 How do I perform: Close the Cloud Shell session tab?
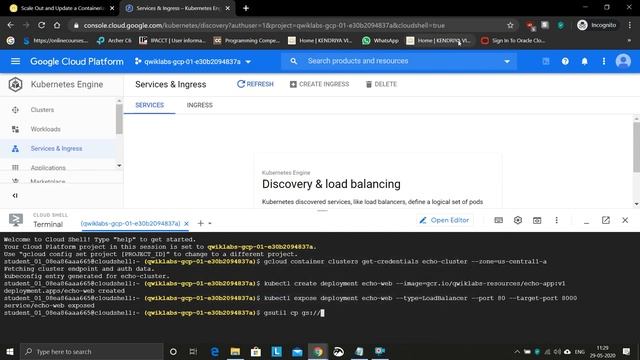(x=187, y=224)
